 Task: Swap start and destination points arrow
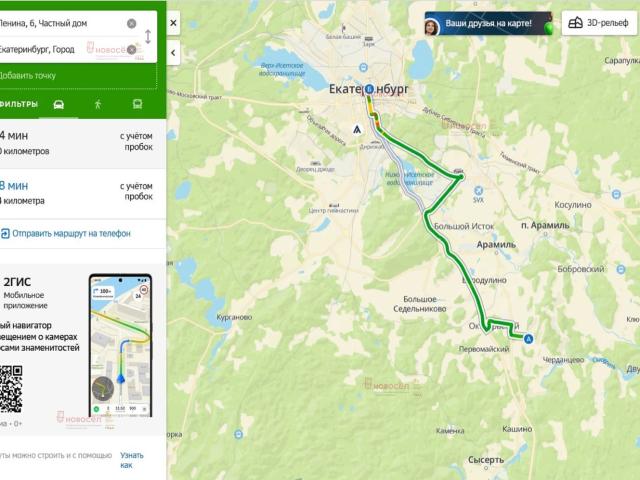148,37
